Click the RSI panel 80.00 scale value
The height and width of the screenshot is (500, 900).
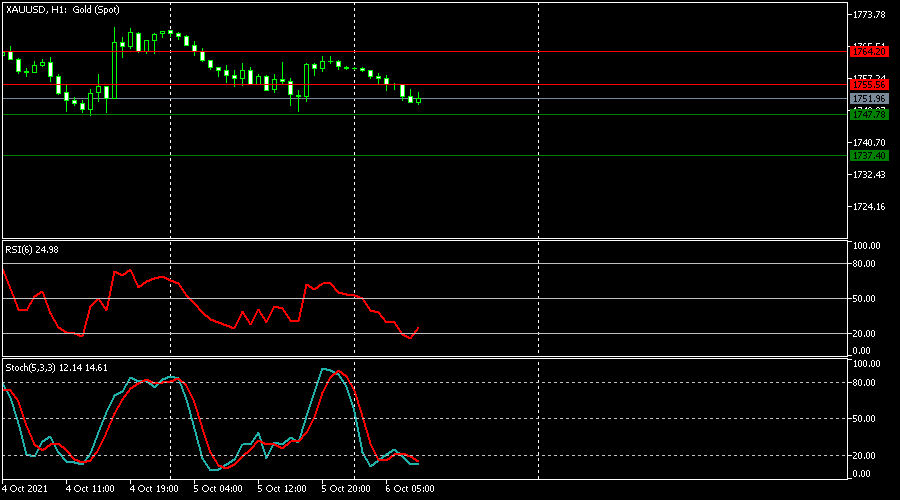pyautogui.click(x=864, y=264)
